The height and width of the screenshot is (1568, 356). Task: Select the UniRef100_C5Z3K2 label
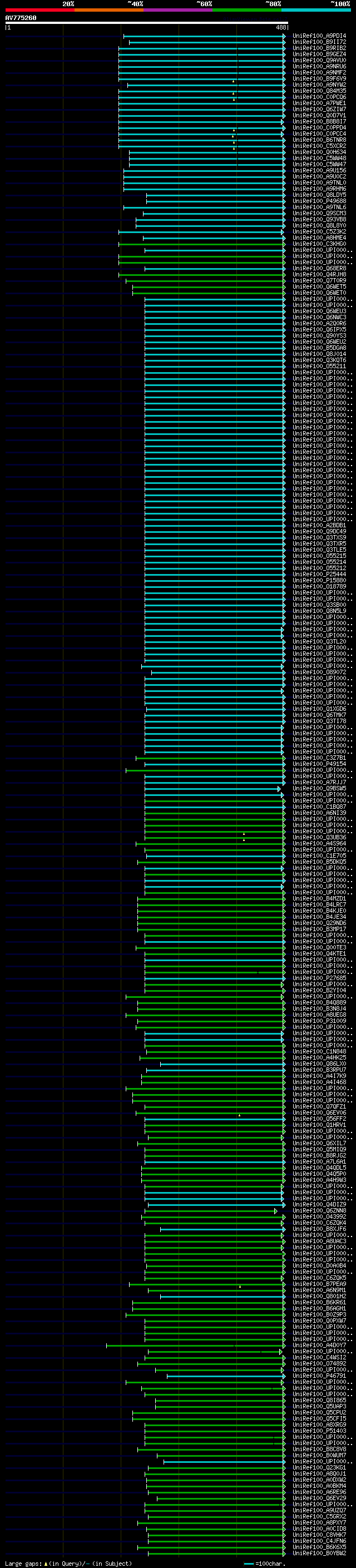319,232
